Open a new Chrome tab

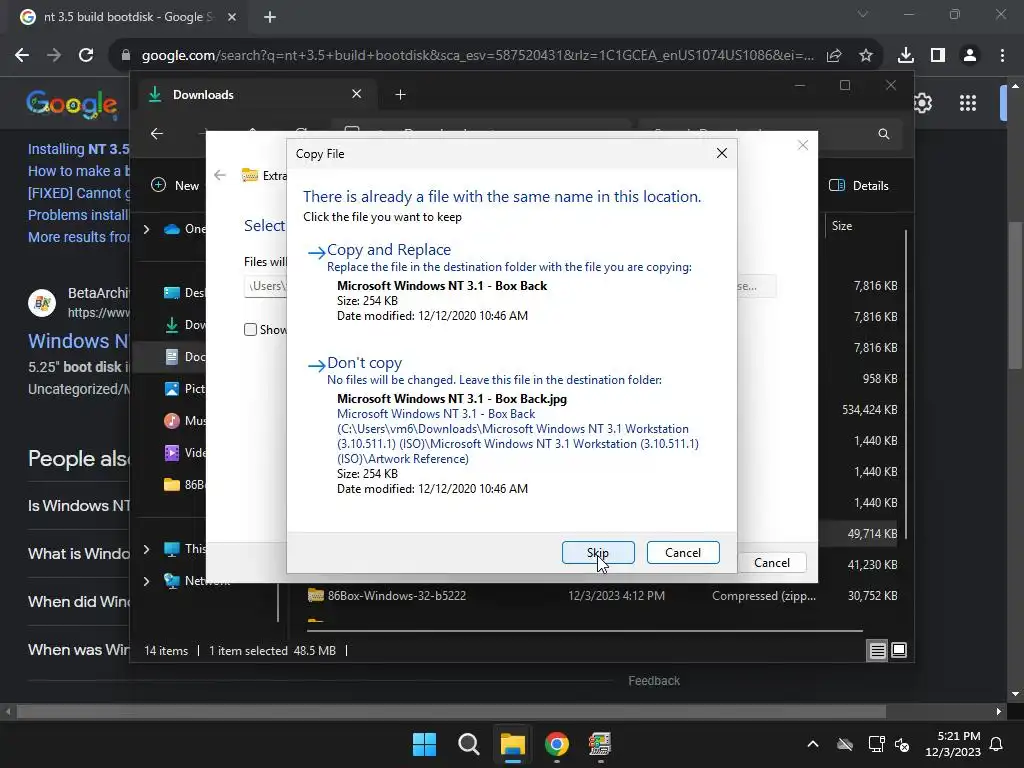click(x=270, y=17)
